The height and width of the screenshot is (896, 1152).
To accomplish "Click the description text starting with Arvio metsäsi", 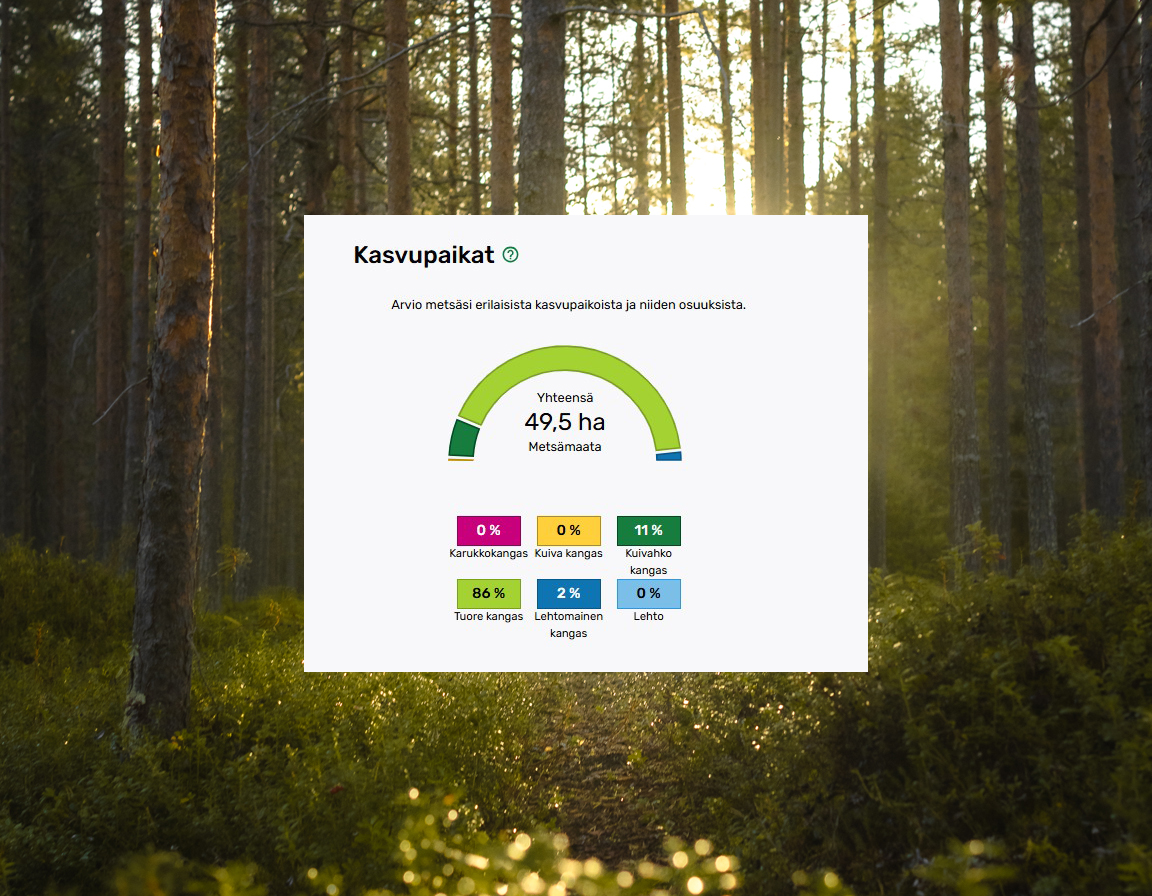I will 569,305.
